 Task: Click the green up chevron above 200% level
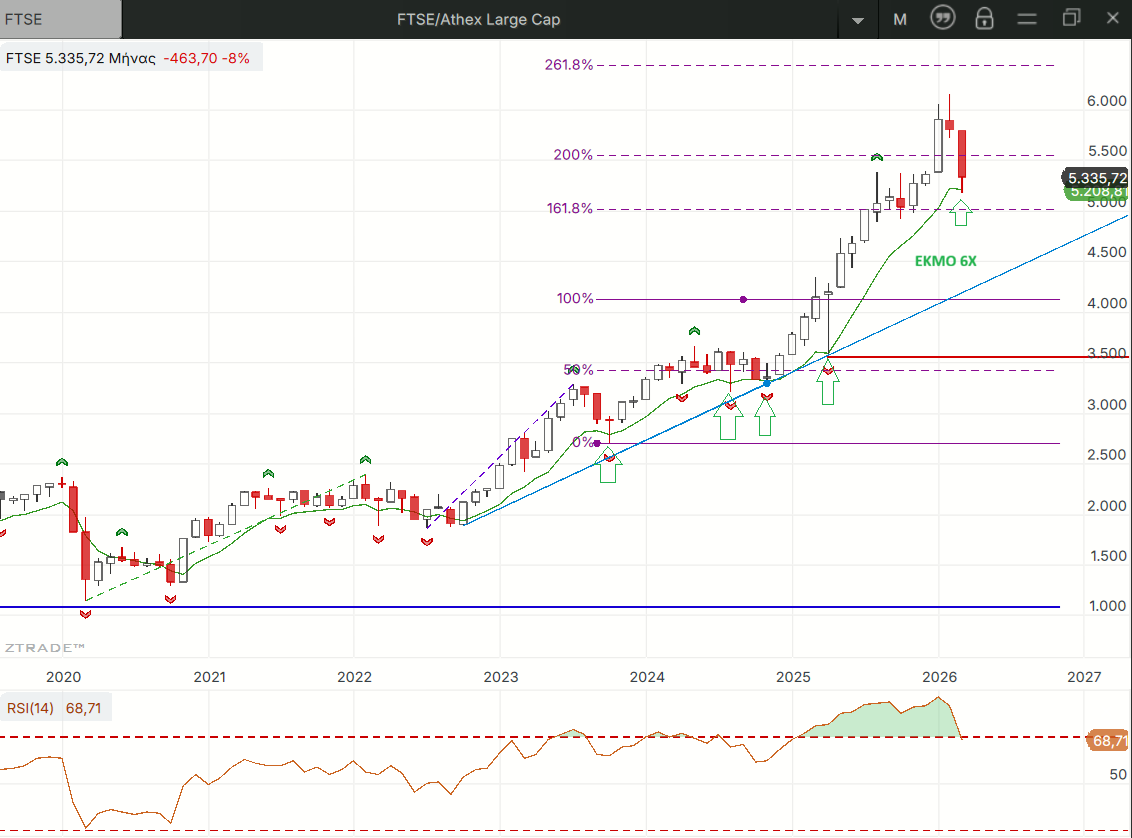[876, 157]
